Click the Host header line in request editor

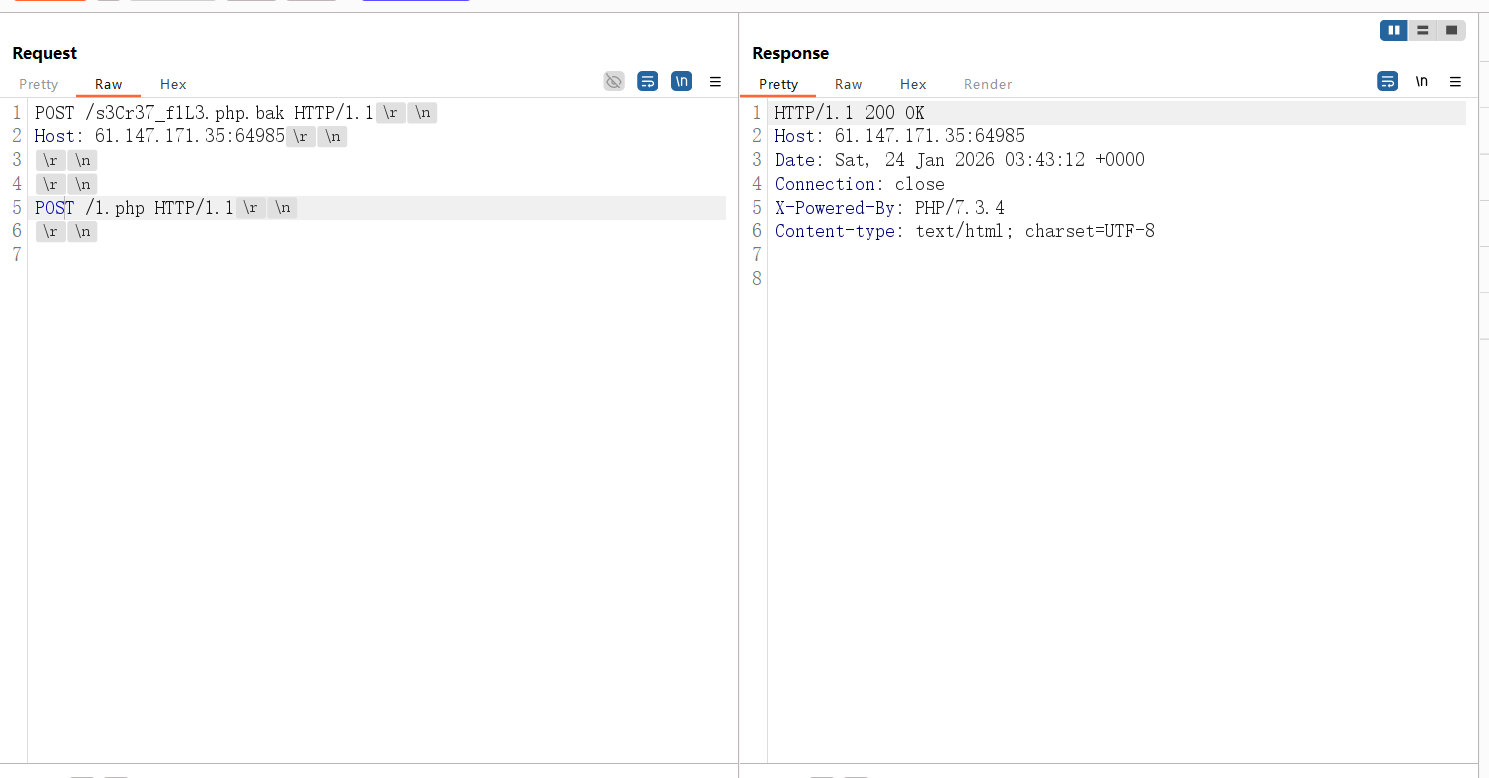(x=160, y=136)
